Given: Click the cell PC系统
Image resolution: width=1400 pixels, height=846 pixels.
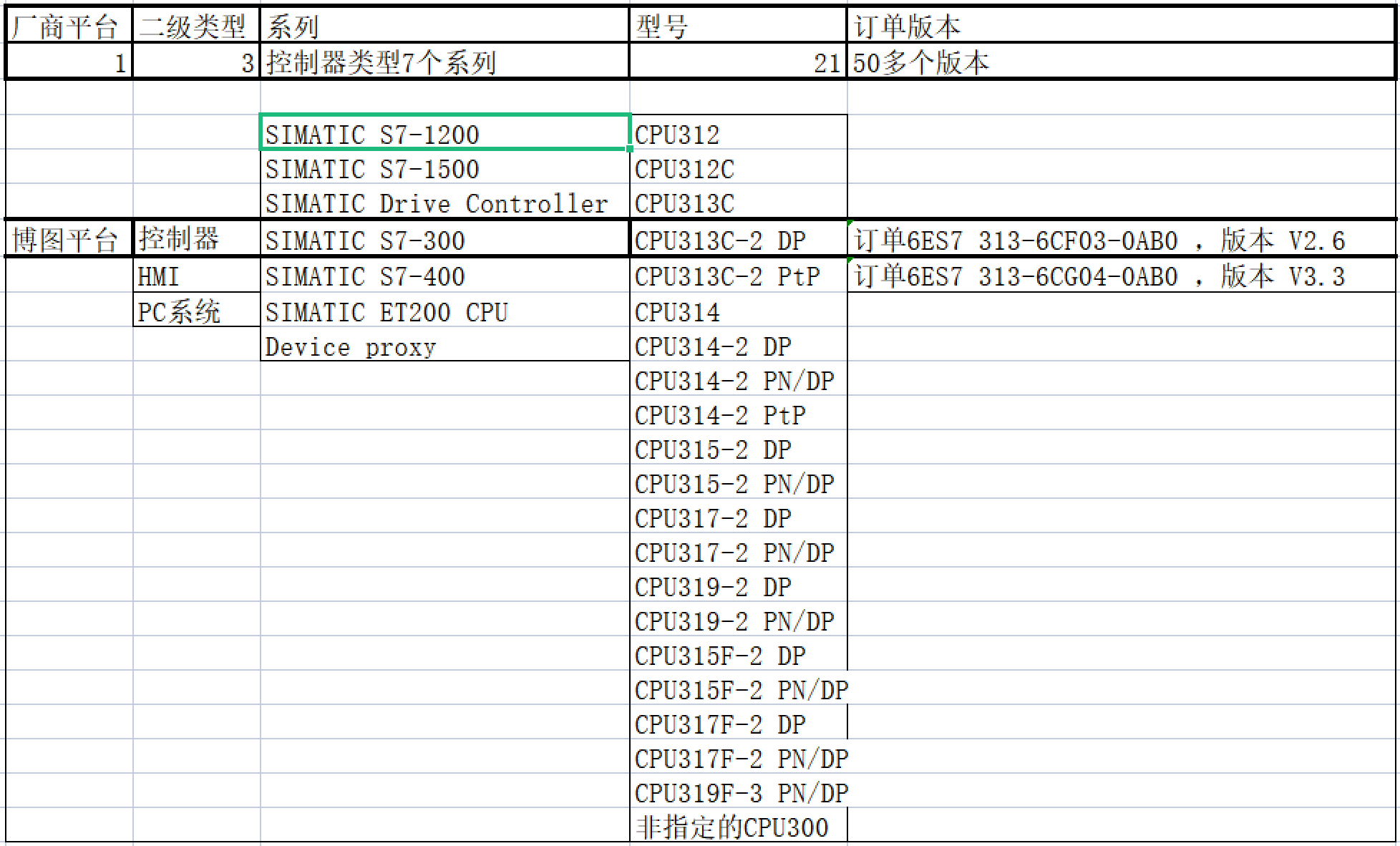Looking at the screenshot, I should tap(196, 310).
